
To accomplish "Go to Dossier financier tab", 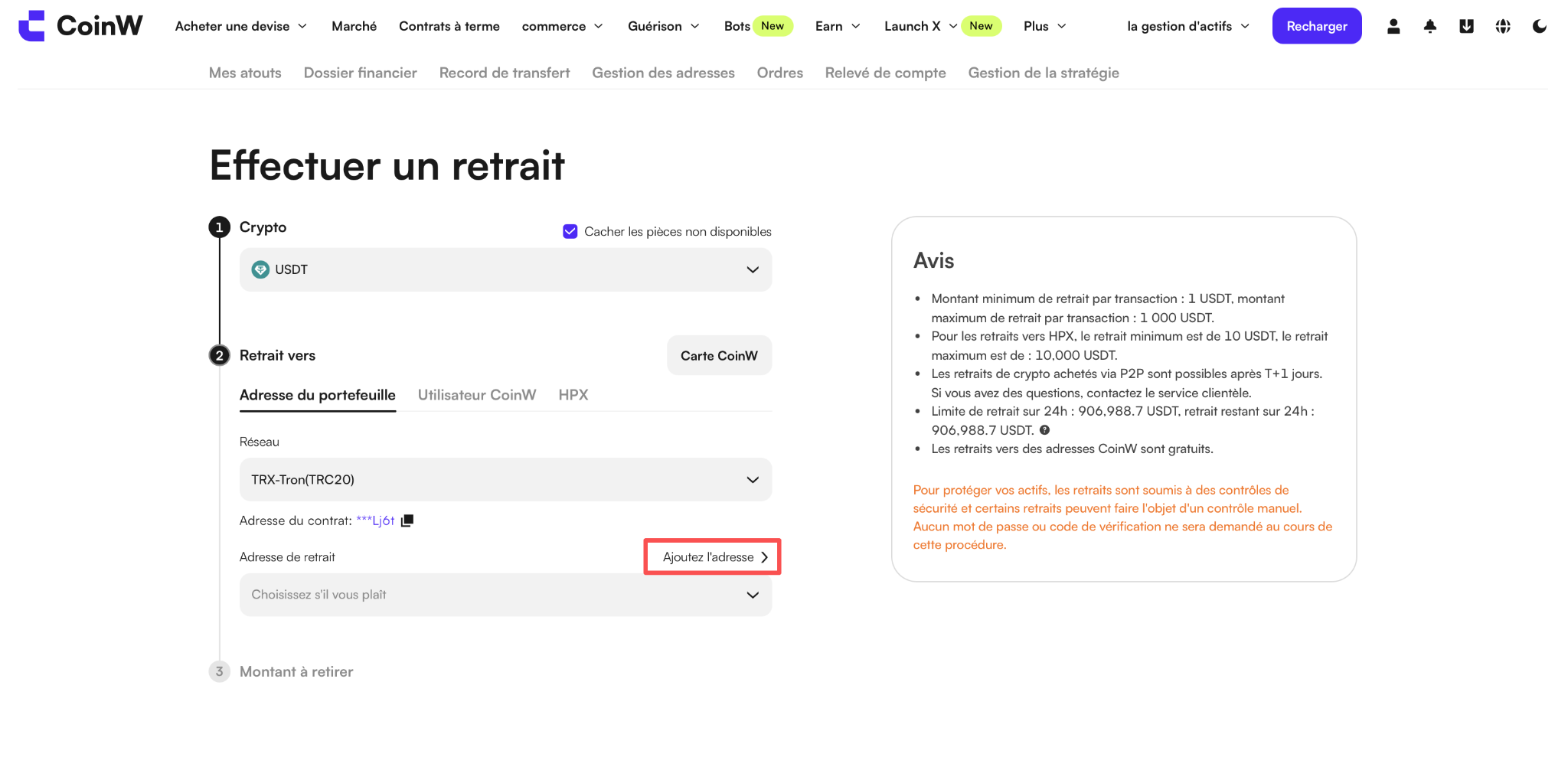I will click(x=361, y=73).
